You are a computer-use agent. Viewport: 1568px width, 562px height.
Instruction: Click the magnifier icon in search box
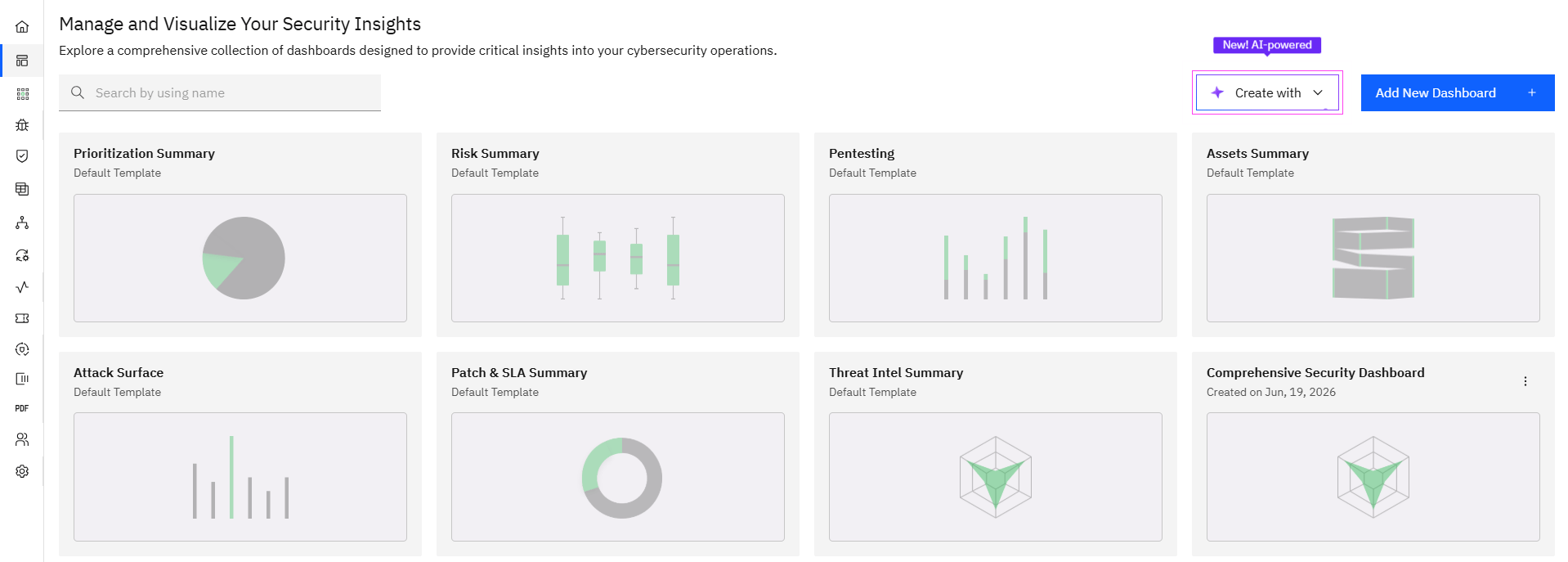pyautogui.click(x=78, y=92)
